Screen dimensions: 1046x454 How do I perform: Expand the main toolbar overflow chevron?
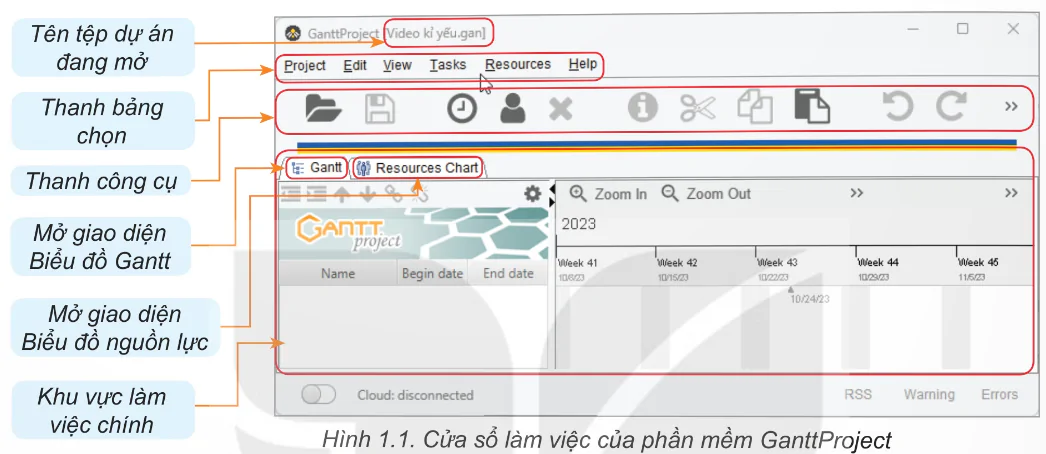1011,107
